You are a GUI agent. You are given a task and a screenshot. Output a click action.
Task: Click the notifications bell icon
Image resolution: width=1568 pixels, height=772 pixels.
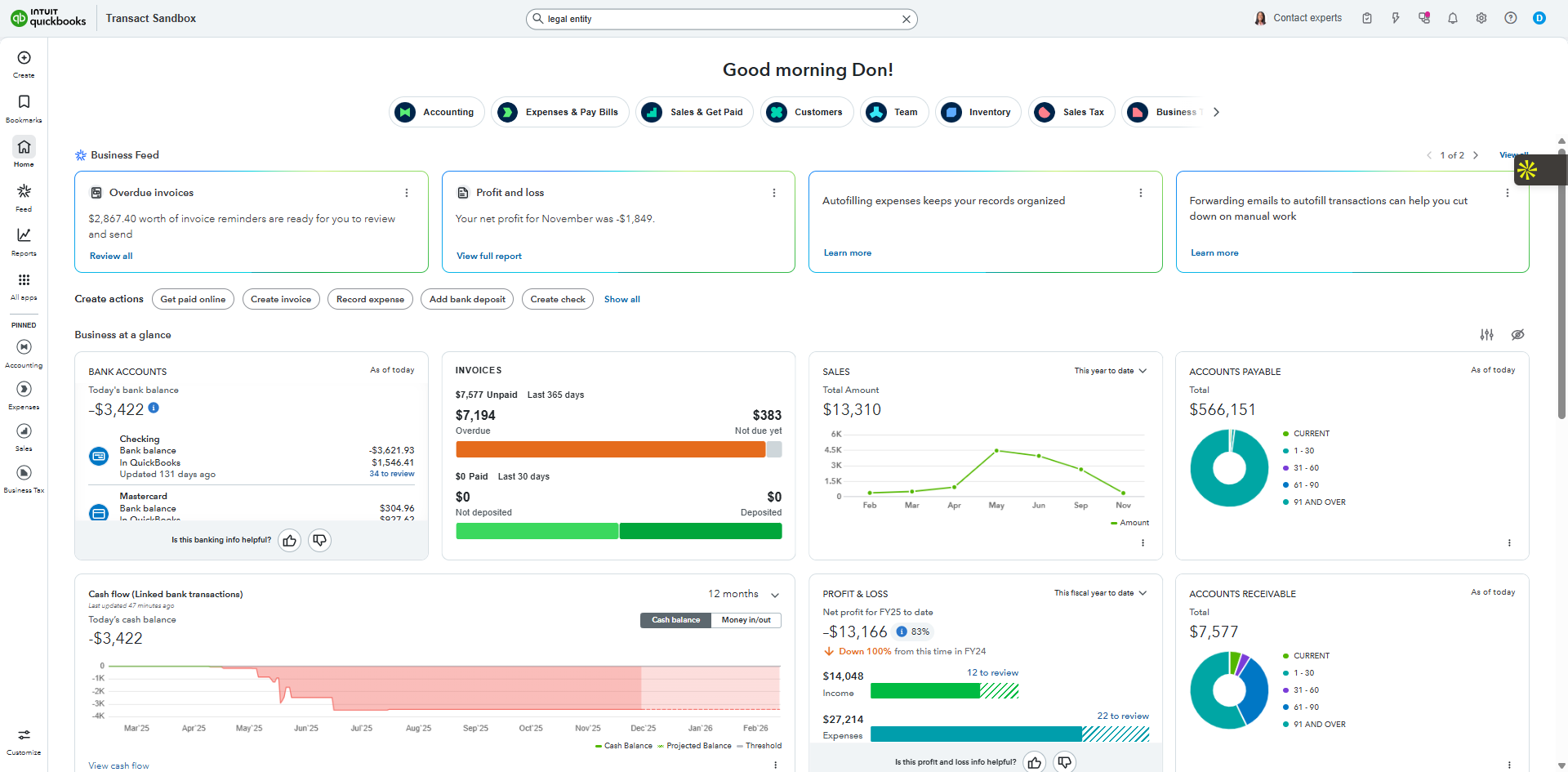point(1452,18)
